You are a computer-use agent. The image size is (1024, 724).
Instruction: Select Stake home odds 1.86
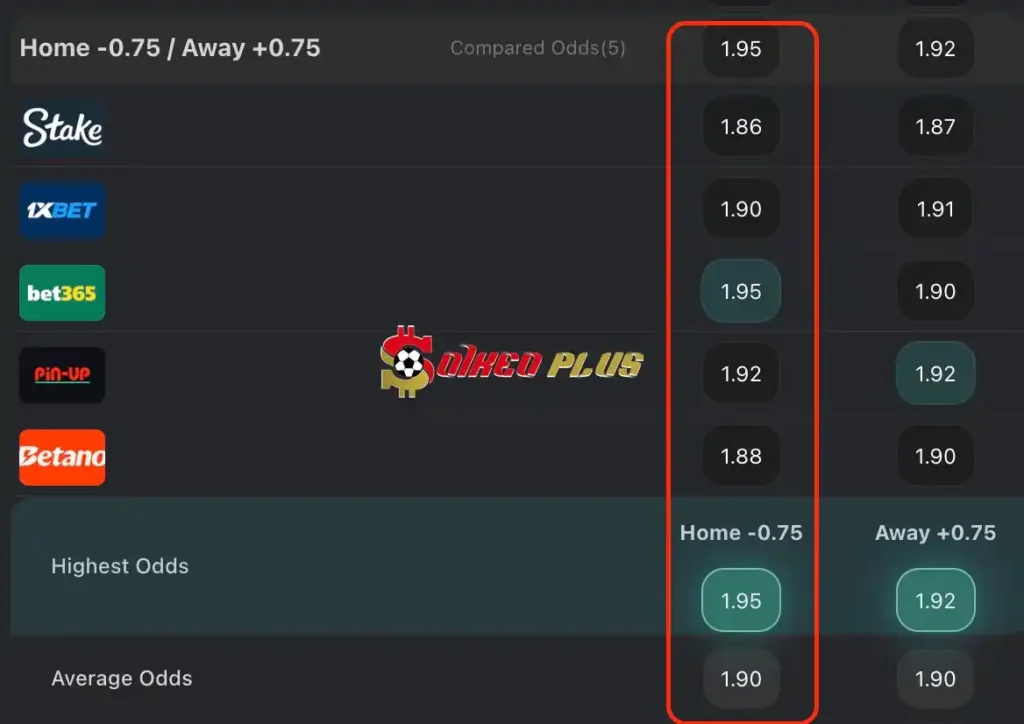pyautogui.click(x=741, y=126)
